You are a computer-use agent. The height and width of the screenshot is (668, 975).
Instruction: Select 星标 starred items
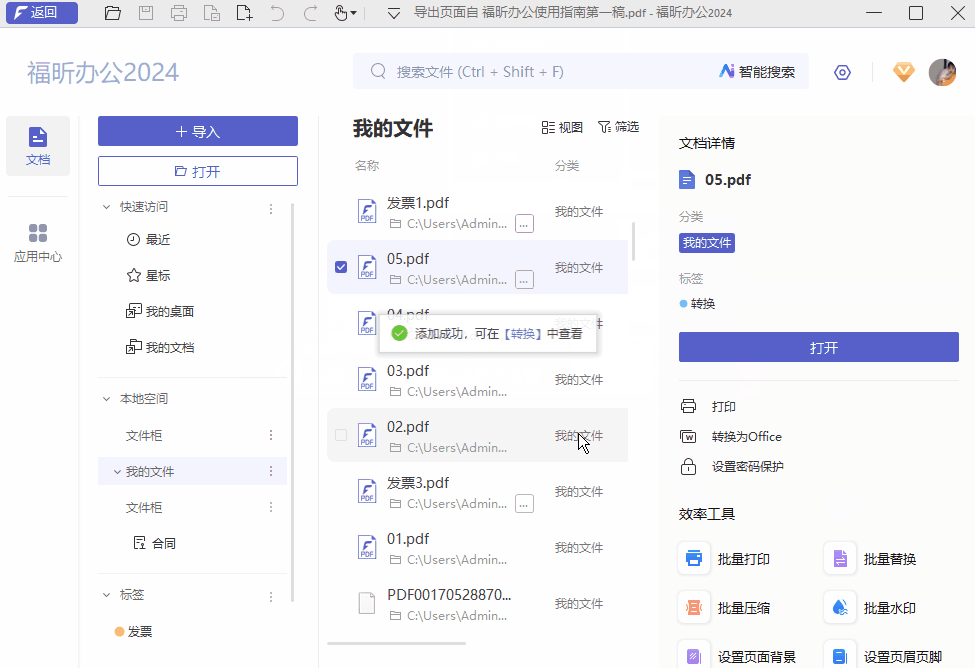coord(149,276)
